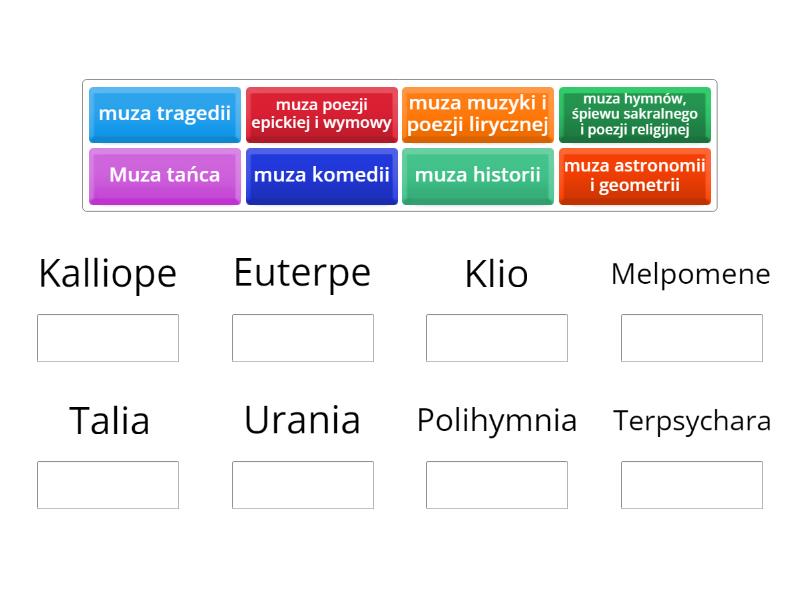Select the 'muza tragedii' blue tile
The width and height of the screenshot is (800, 600).
pos(164,113)
